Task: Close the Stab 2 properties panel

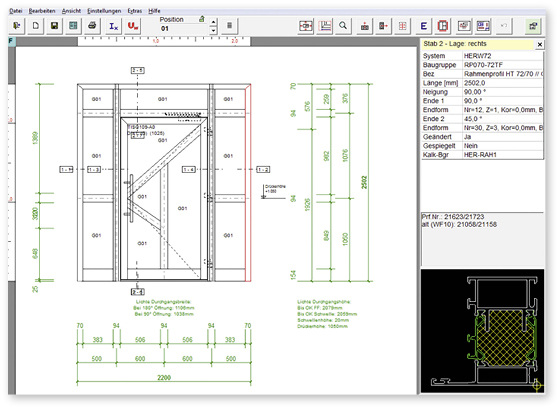Action: coord(540,44)
